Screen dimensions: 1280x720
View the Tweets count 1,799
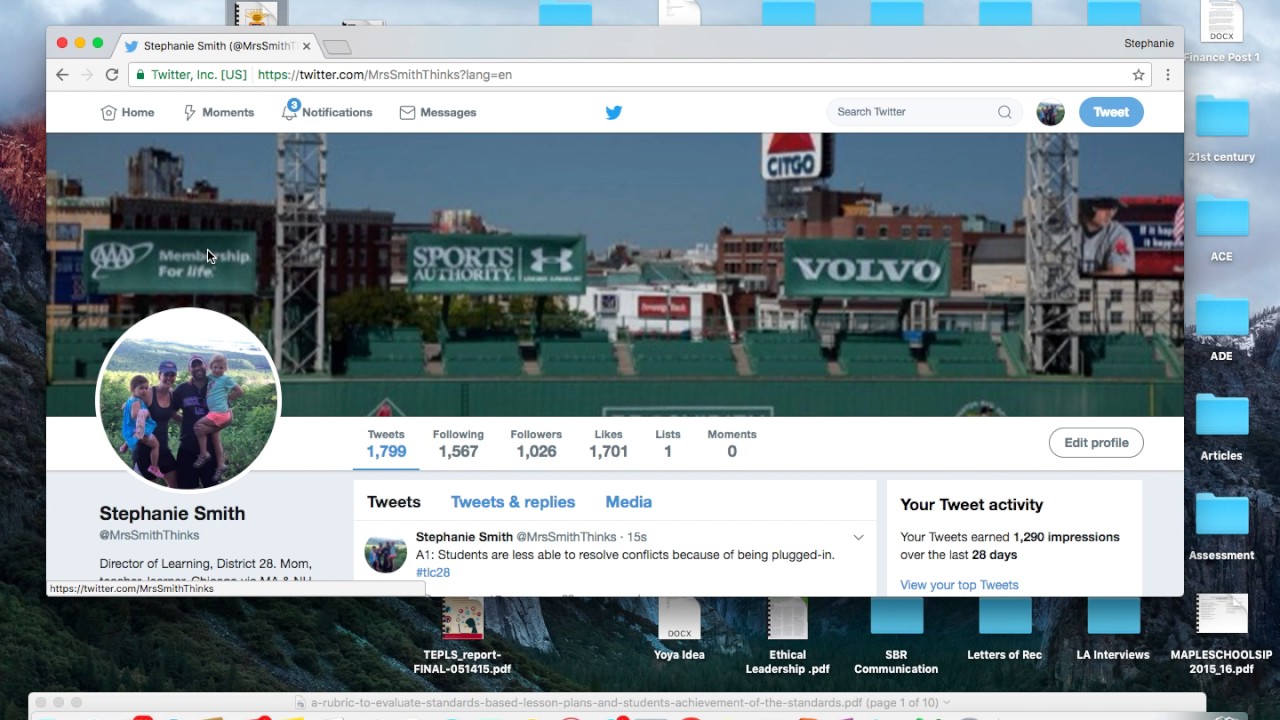click(386, 443)
